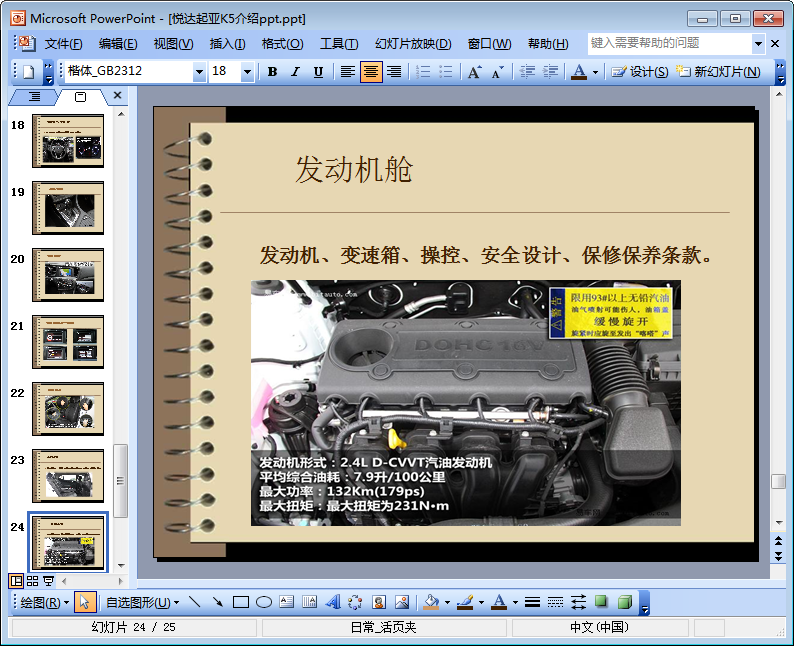Open line color dropdown arrow
This screenshot has width=794, height=646.
[481, 602]
